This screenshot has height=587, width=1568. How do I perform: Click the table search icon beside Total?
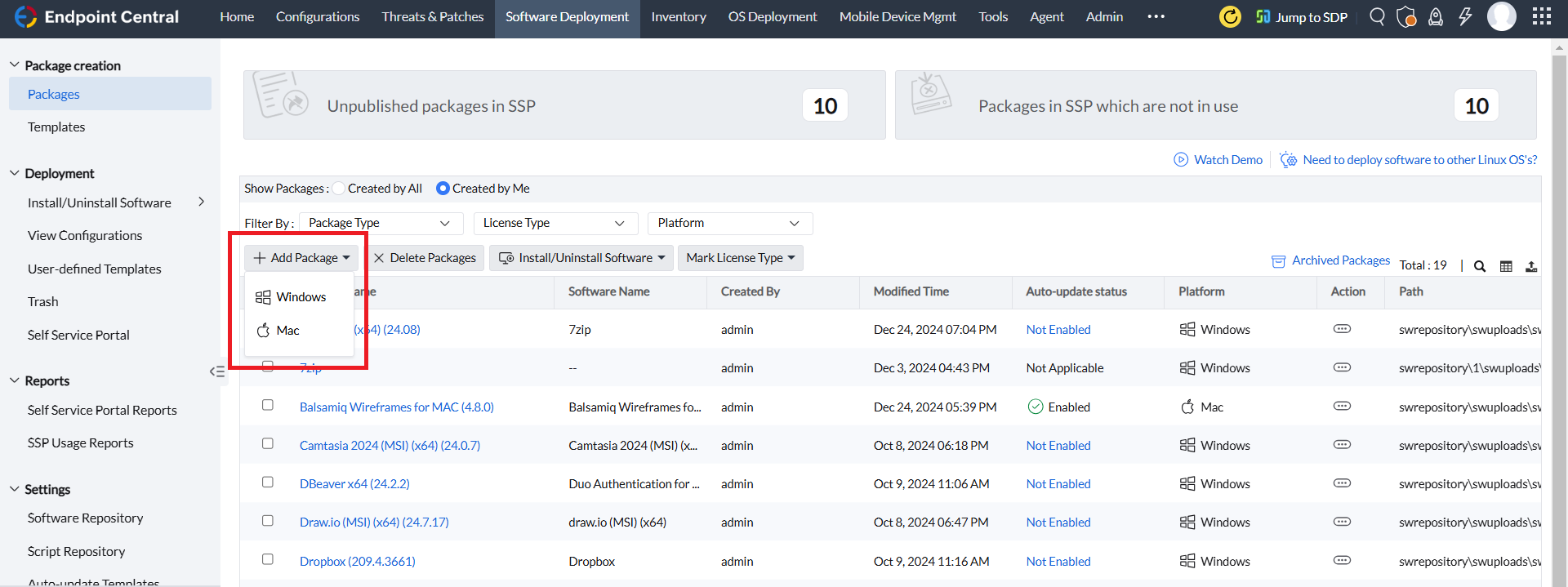click(x=1479, y=266)
